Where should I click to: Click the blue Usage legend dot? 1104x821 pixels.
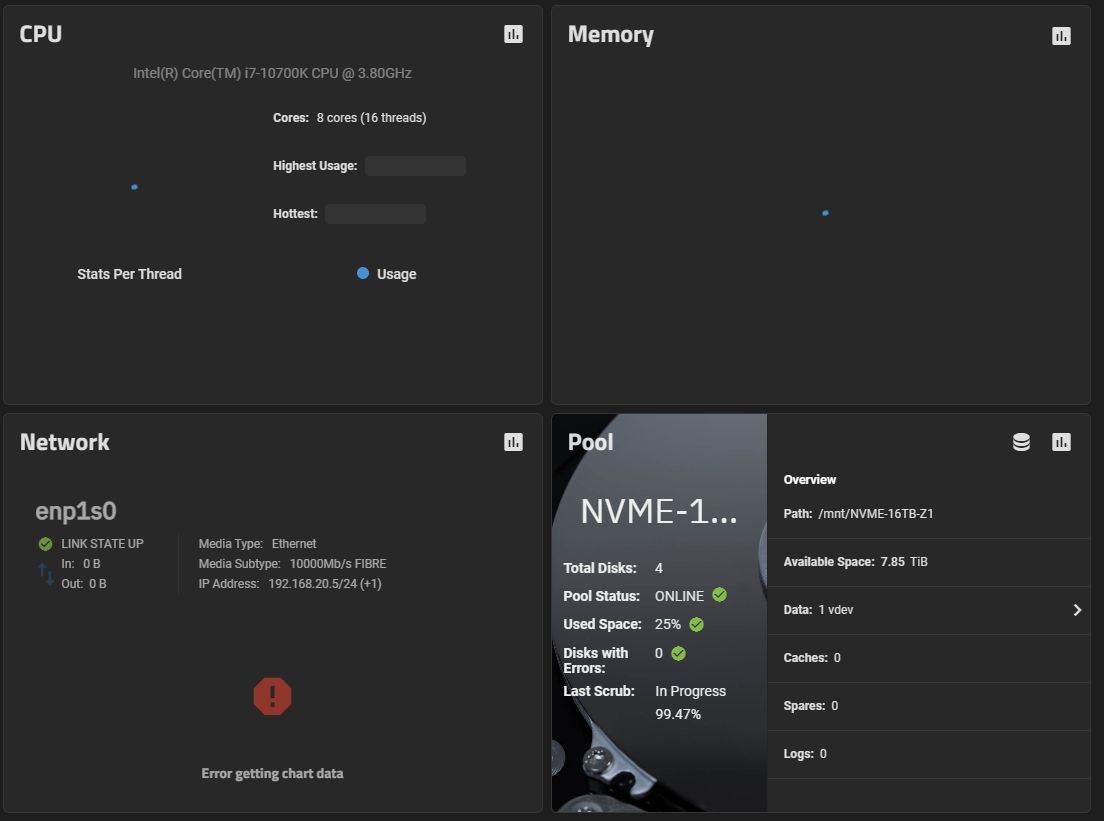coord(363,273)
